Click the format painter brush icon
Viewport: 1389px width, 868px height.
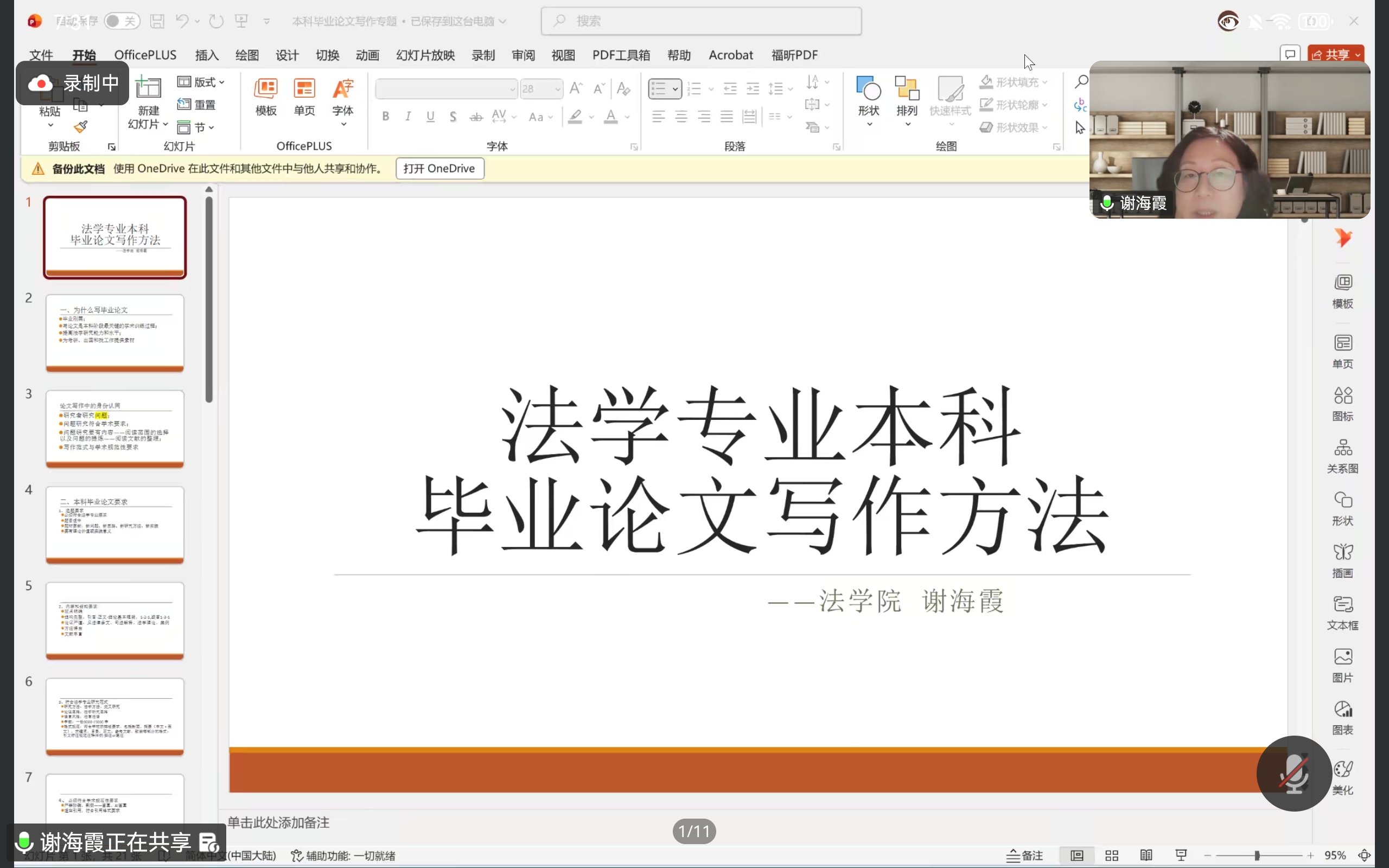point(81,127)
